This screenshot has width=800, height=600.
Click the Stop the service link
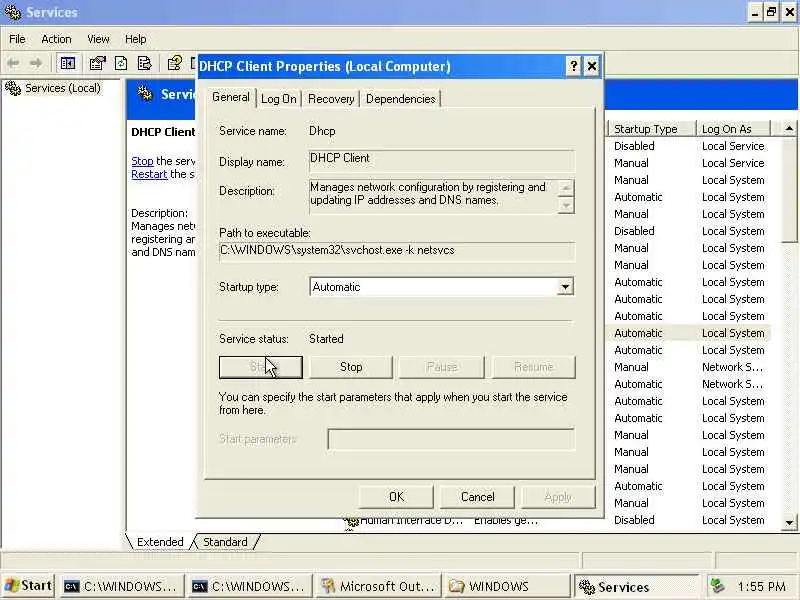coord(142,161)
